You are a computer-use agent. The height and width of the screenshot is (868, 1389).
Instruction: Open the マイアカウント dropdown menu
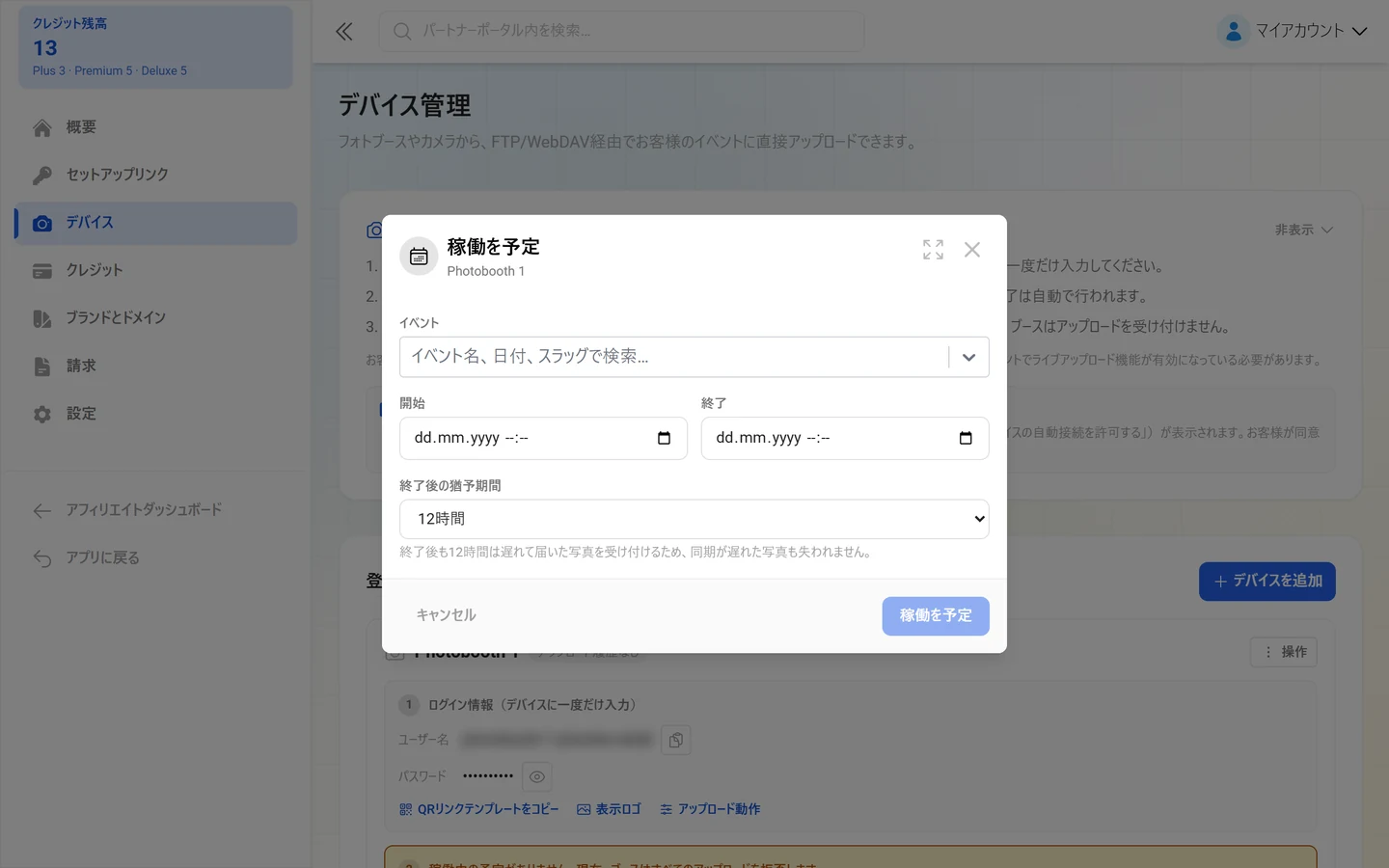click(x=1293, y=31)
